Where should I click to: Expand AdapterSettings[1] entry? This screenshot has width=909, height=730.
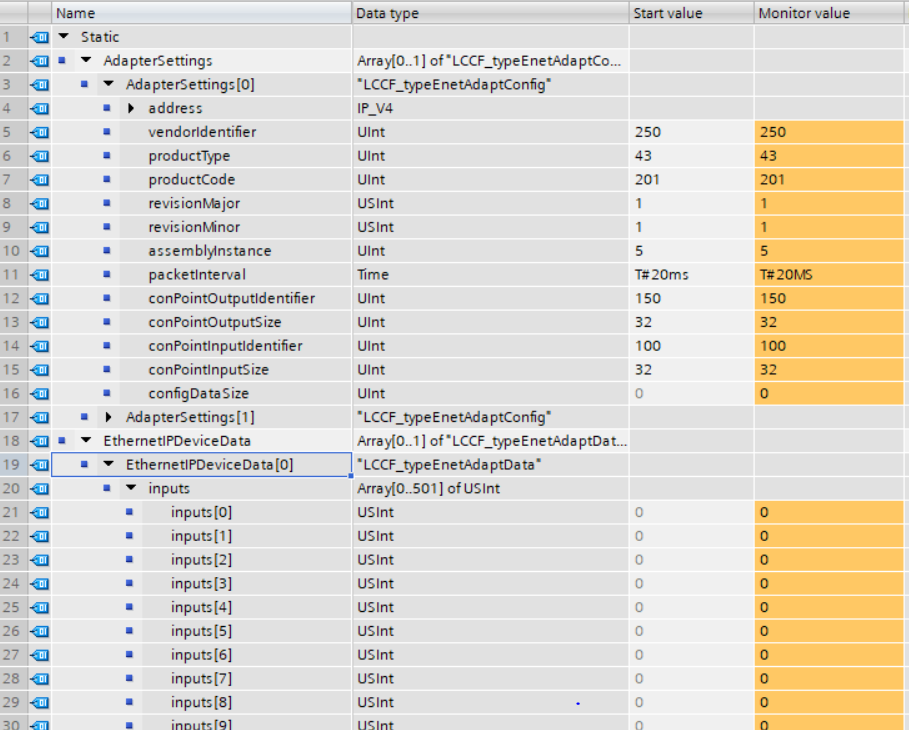[x=109, y=417]
